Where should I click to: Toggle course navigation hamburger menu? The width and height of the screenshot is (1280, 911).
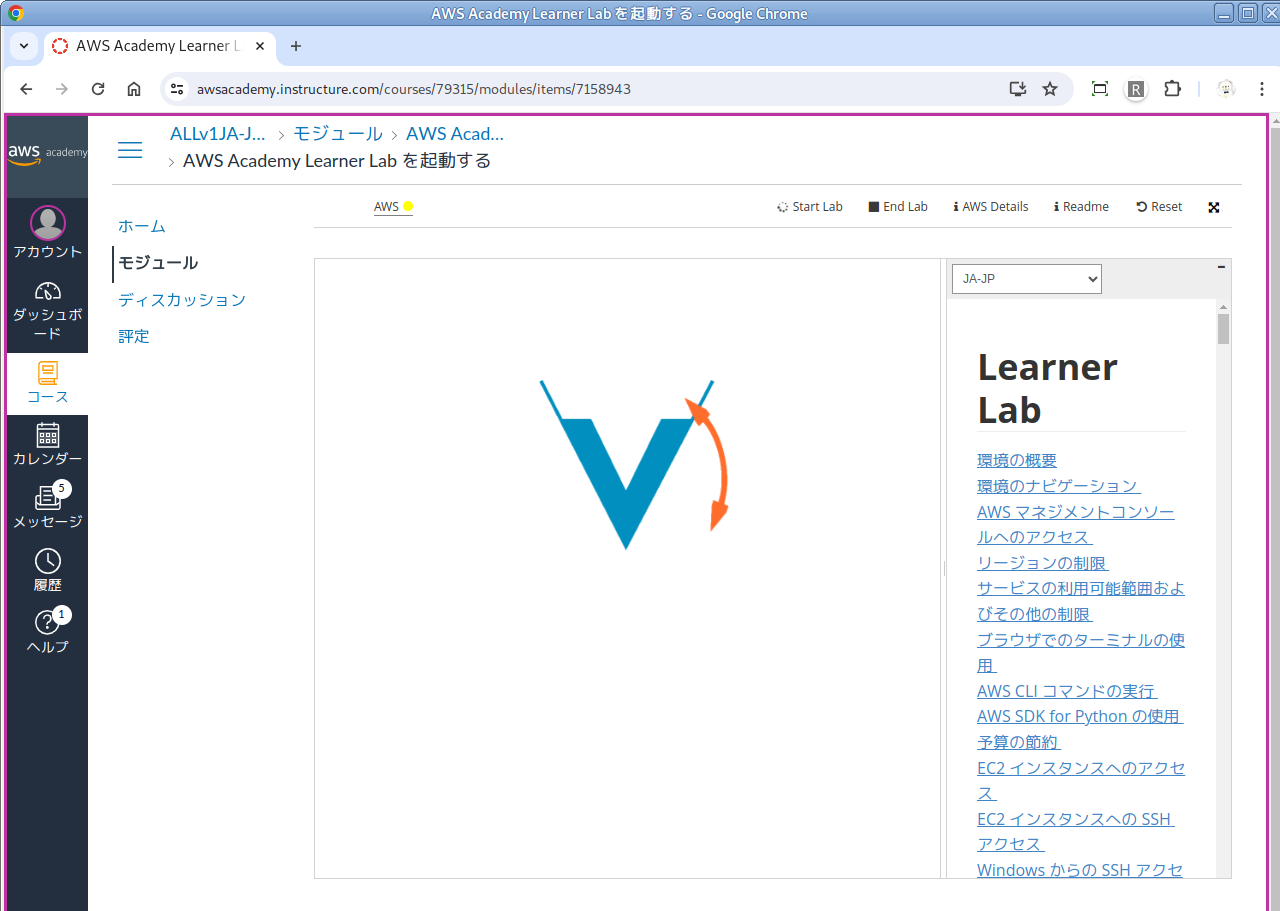pyautogui.click(x=130, y=150)
